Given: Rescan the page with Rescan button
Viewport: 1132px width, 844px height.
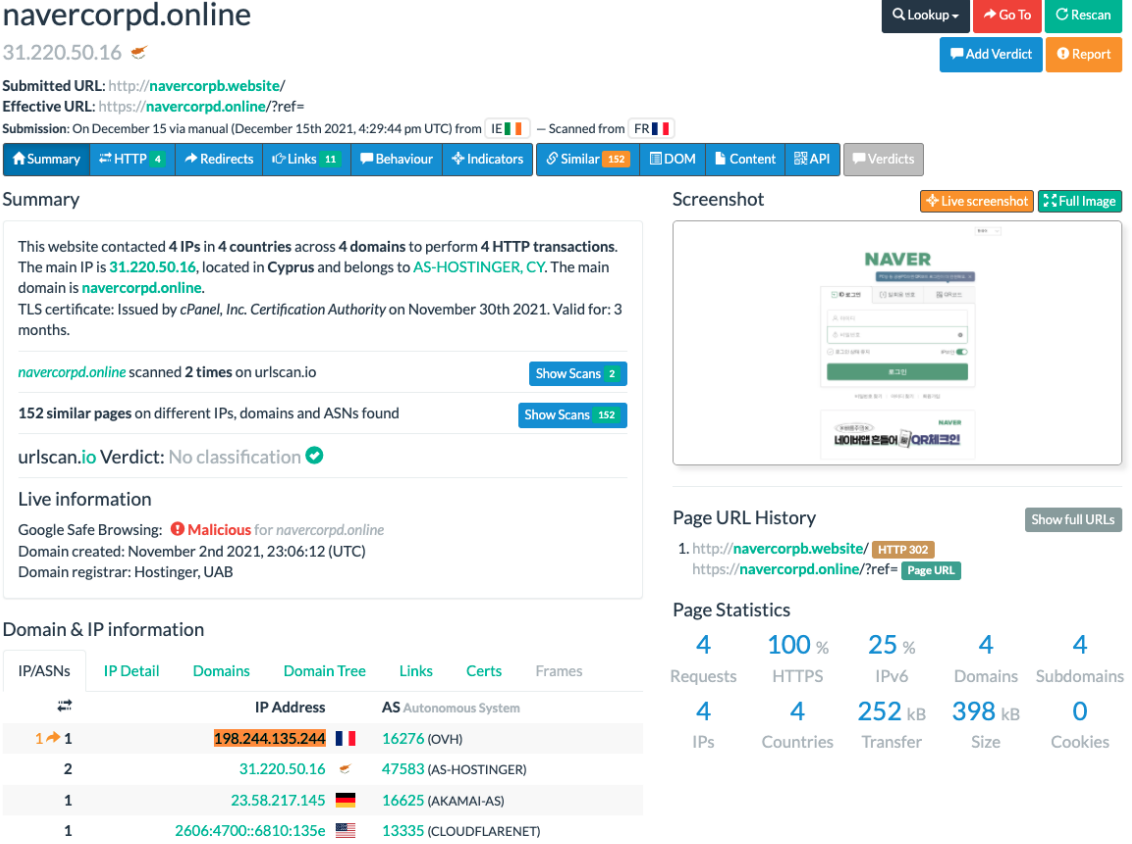Looking at the screenshot, I should 1083,15.
